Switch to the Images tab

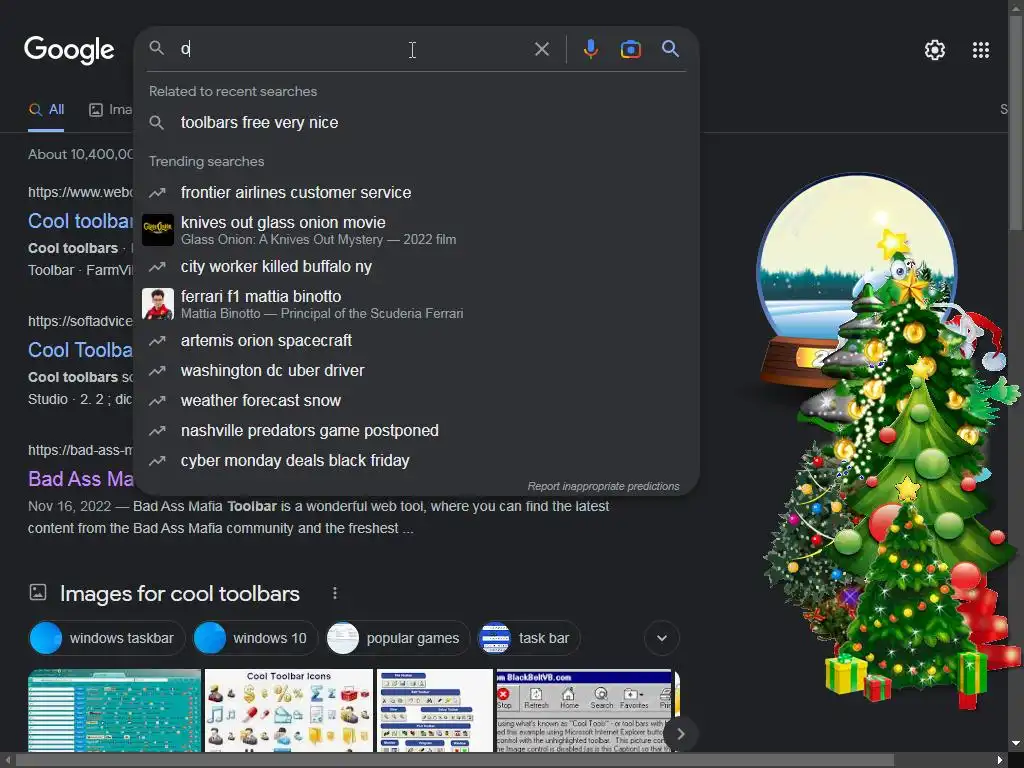click(x=110, y=110)
